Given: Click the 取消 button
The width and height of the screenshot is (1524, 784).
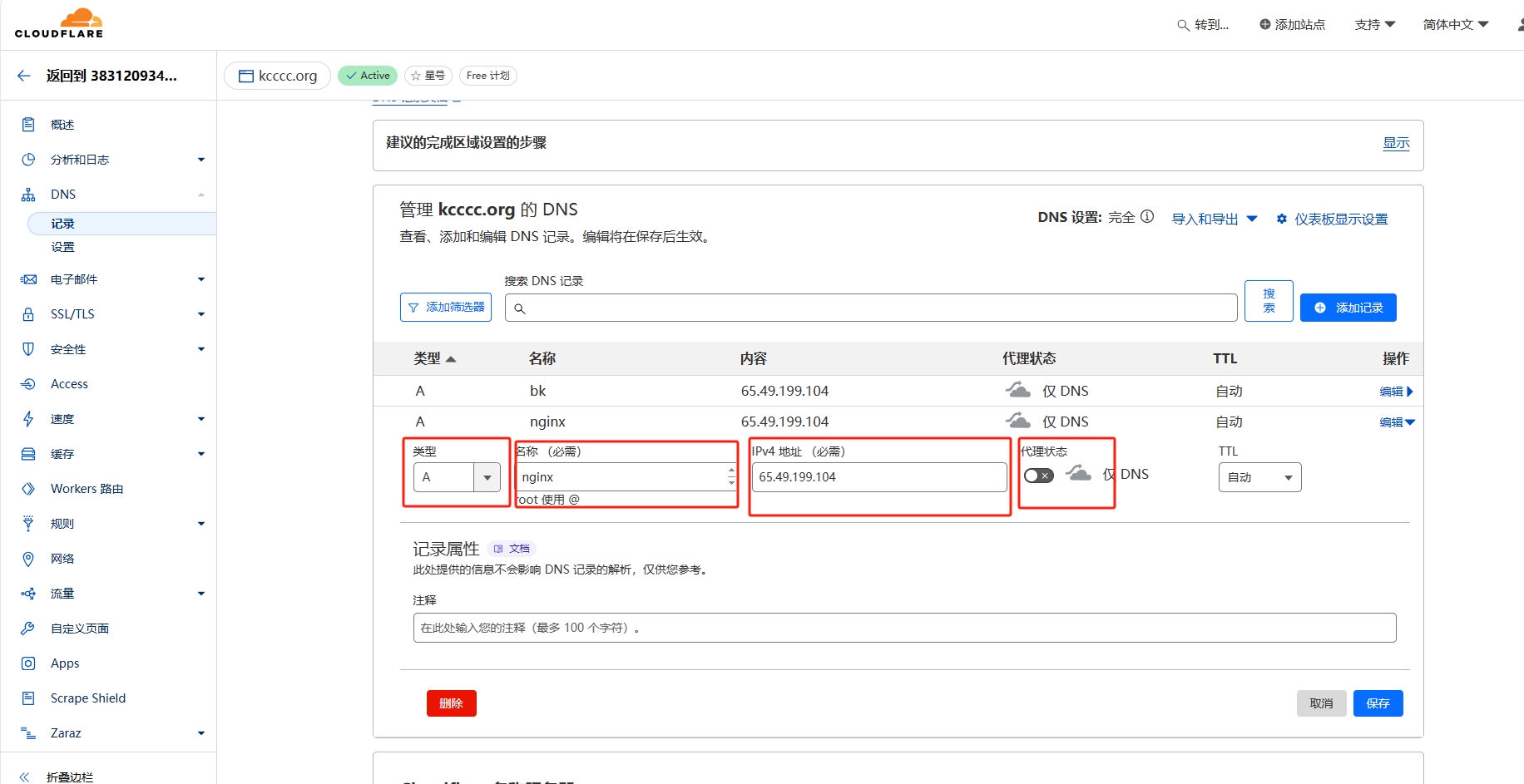Looking at the screenshot, I should pyautogui.click(x=1322, y=703).
